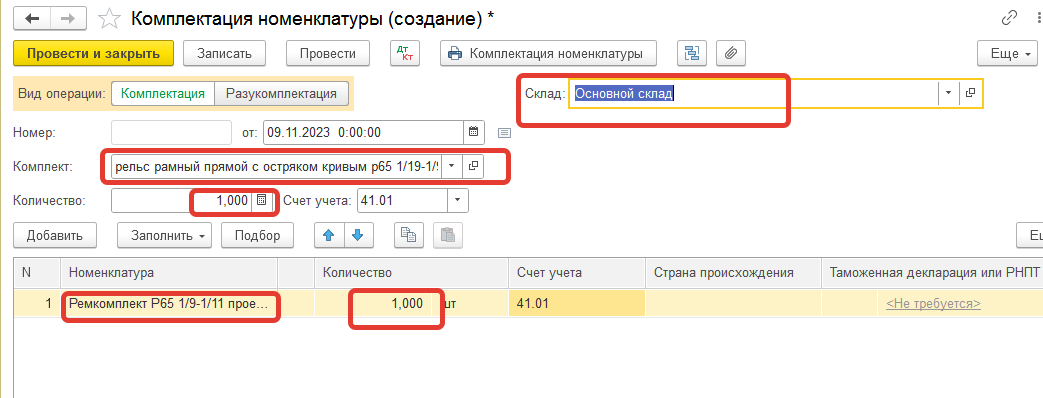
Task: Copy rows icon in table toolbar
Action: tap(409, 235)
